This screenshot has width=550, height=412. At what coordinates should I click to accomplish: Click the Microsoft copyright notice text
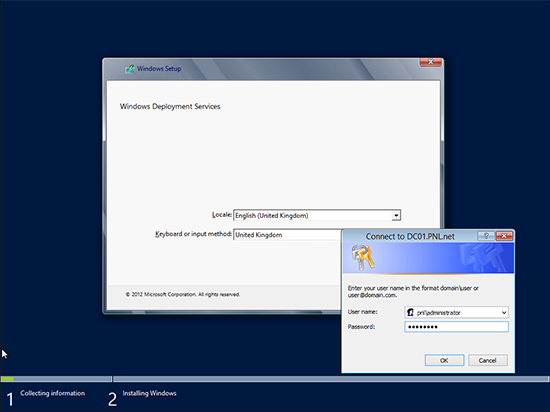coord(183,294)
